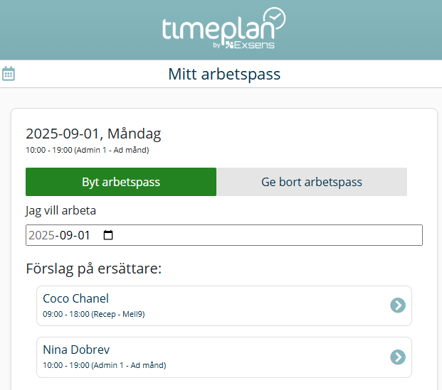Click the arrow icon for Nina Dobrev

398,357
